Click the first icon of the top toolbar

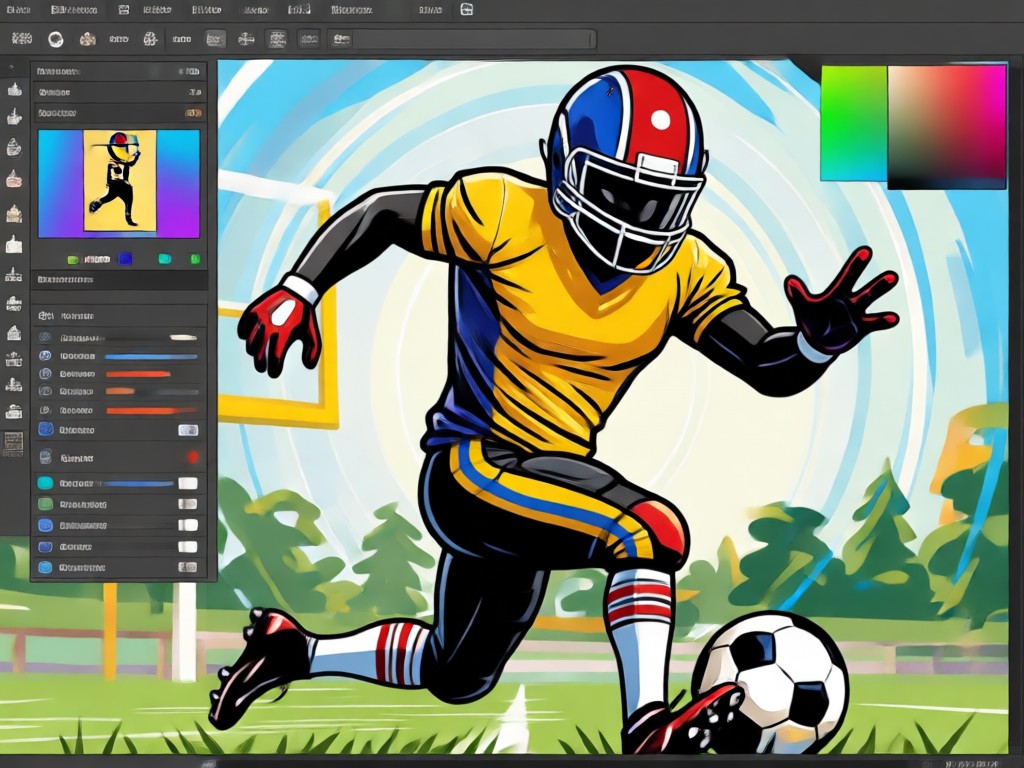[x=22, y=39]
